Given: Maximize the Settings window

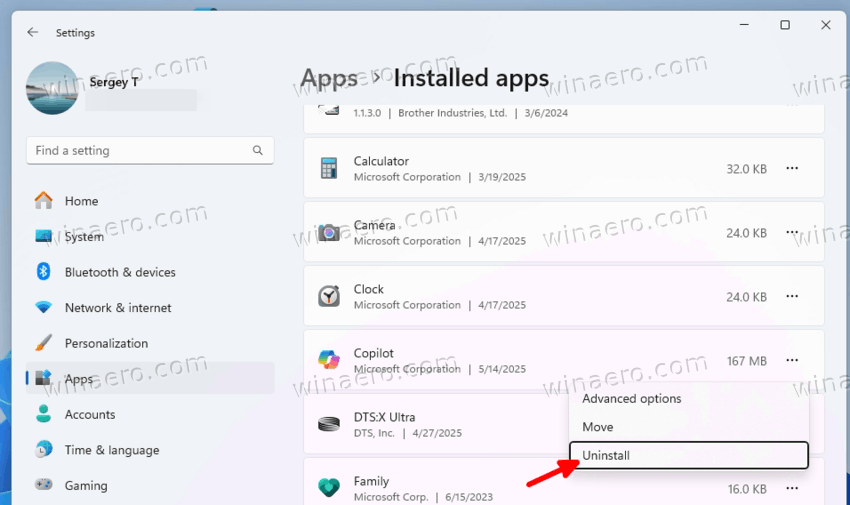Looking at the screenshot, I should (785, 25).
